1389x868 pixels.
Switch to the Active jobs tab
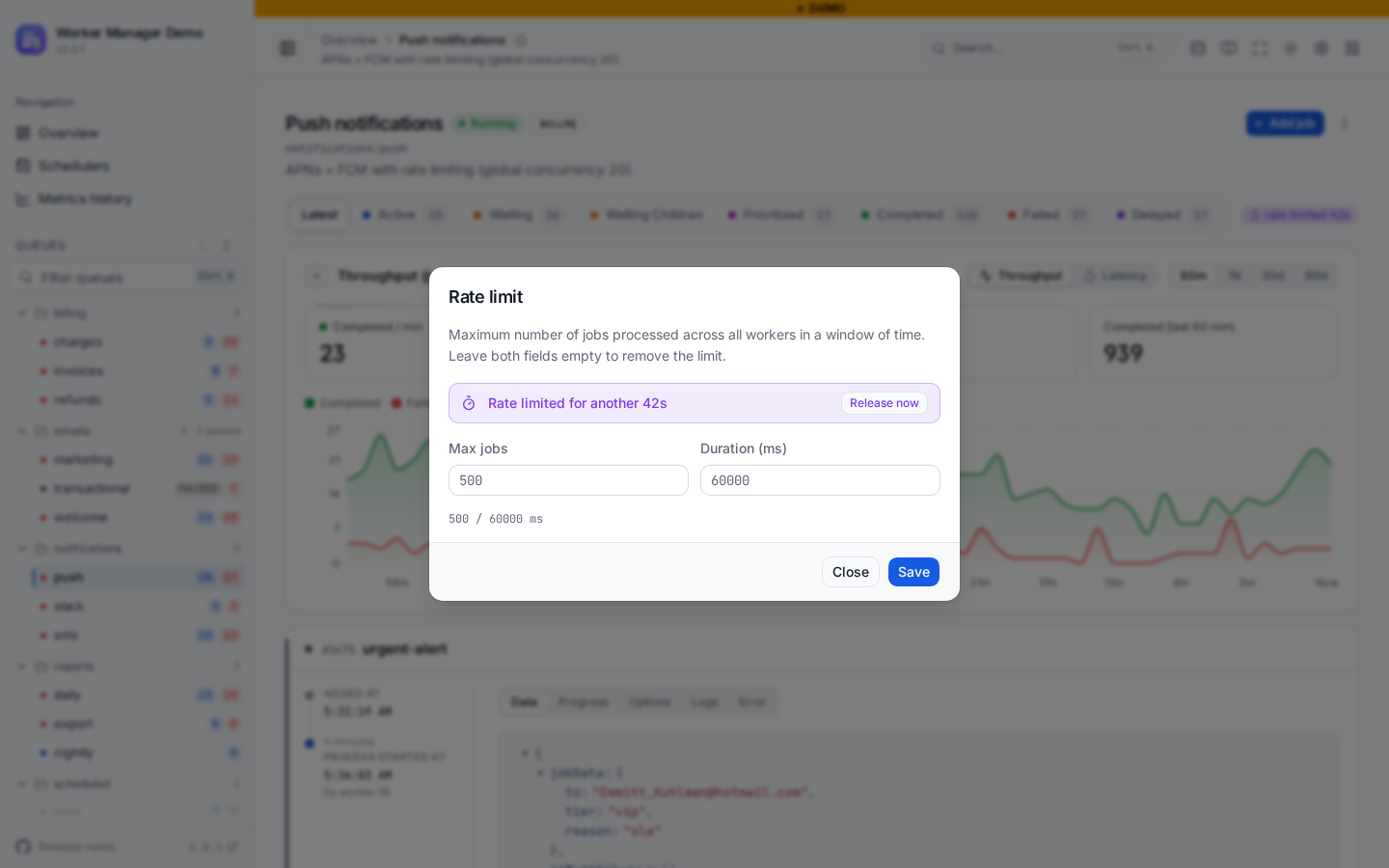(404, 215)
